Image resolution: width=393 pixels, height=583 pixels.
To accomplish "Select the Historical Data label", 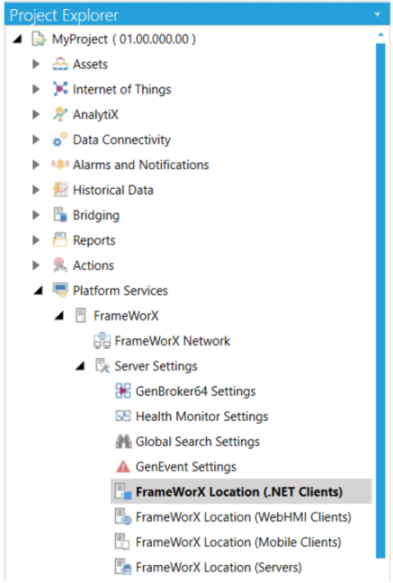I will coord(113,190).
